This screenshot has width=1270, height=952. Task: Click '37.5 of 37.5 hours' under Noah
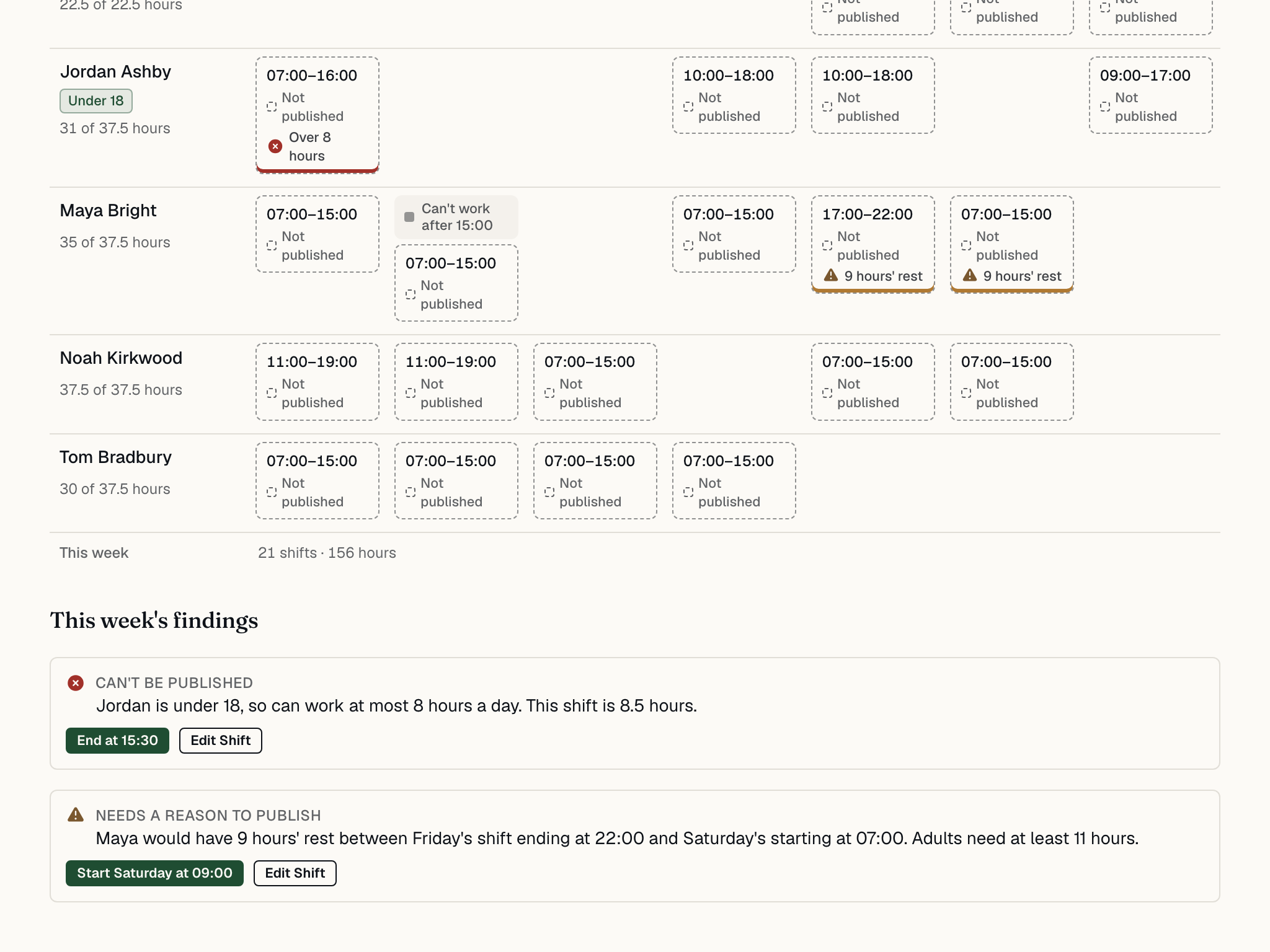click(x=121, y=390)
